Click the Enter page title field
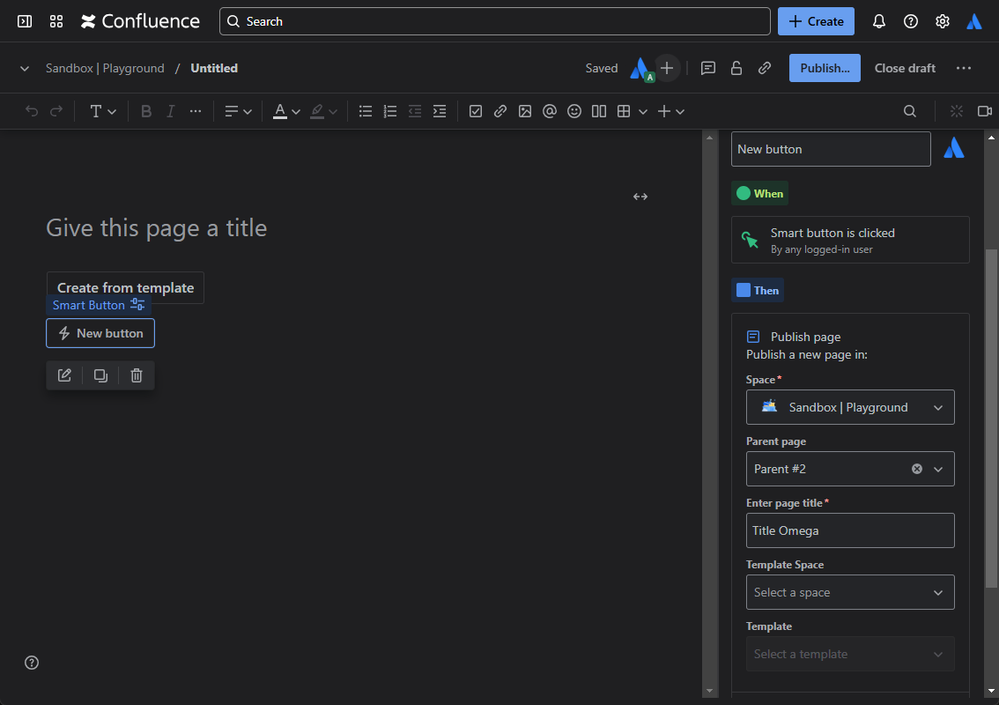This screenshot has width=999, height=705. 850,530
